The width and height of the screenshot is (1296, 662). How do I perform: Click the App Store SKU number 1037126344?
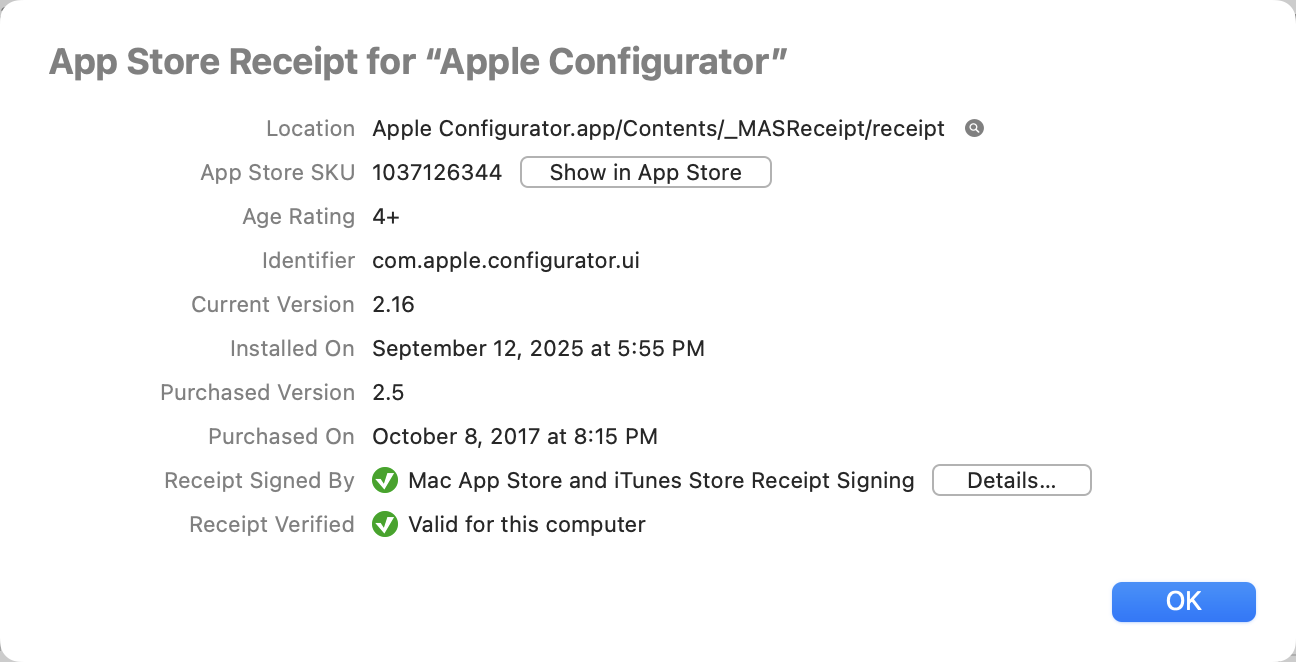437,172
